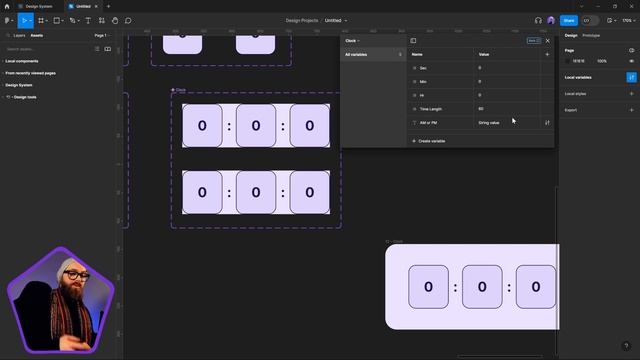640x360 pixels.
Task: Select the Comment tool
Action: 128,20
